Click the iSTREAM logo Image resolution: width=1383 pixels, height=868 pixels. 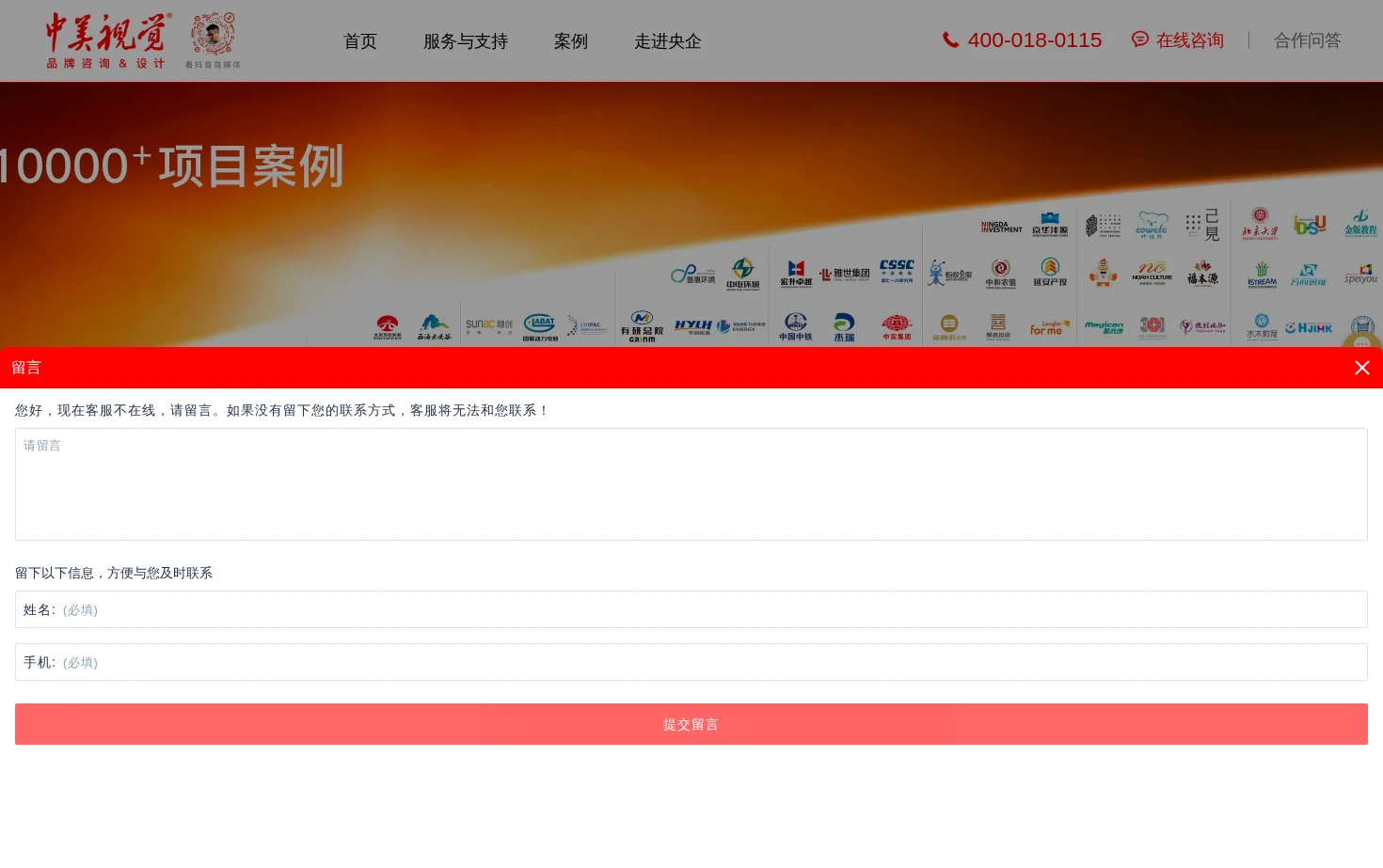[x=1262, y=276]
